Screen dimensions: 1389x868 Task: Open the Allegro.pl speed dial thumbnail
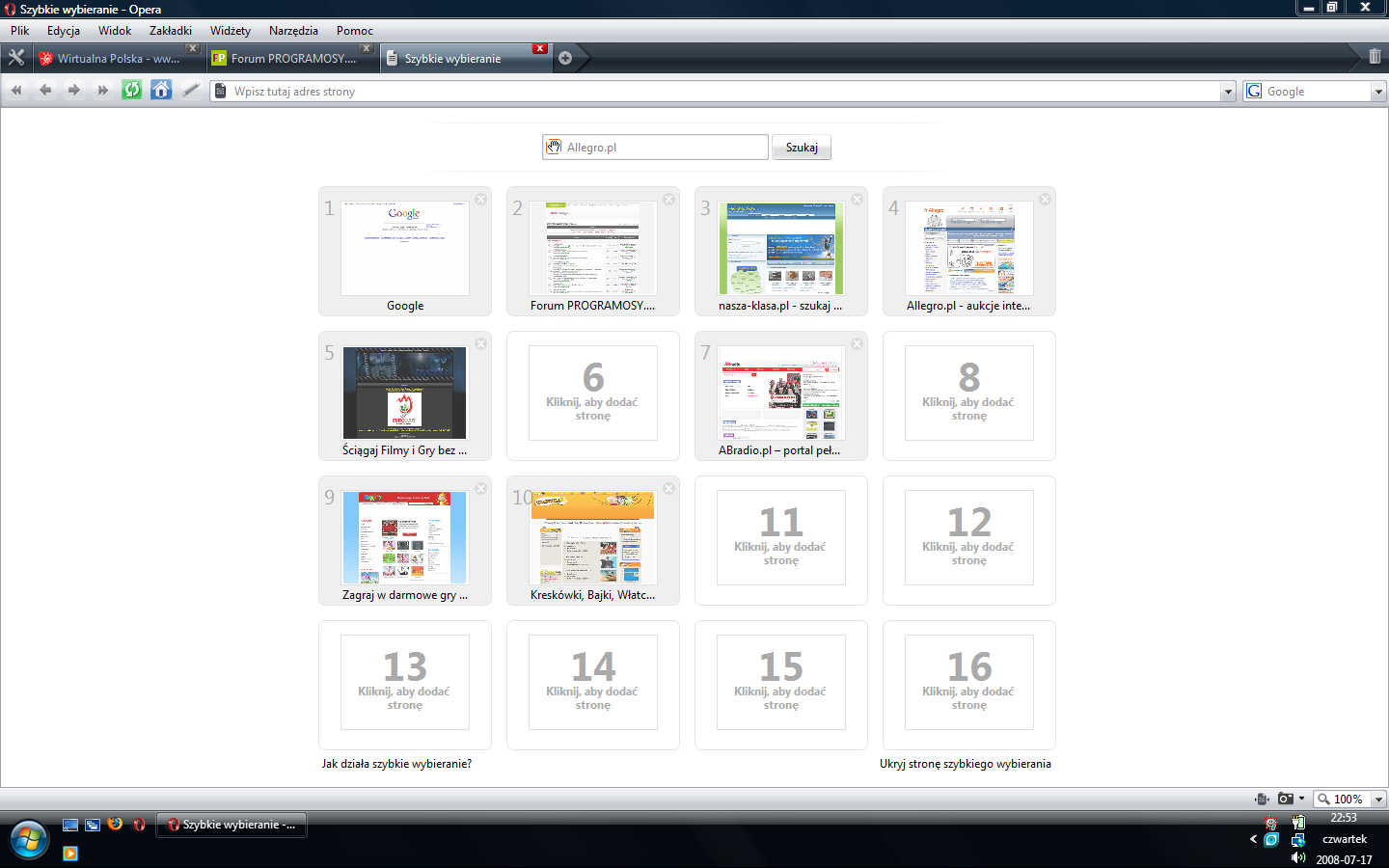(969, 249)
